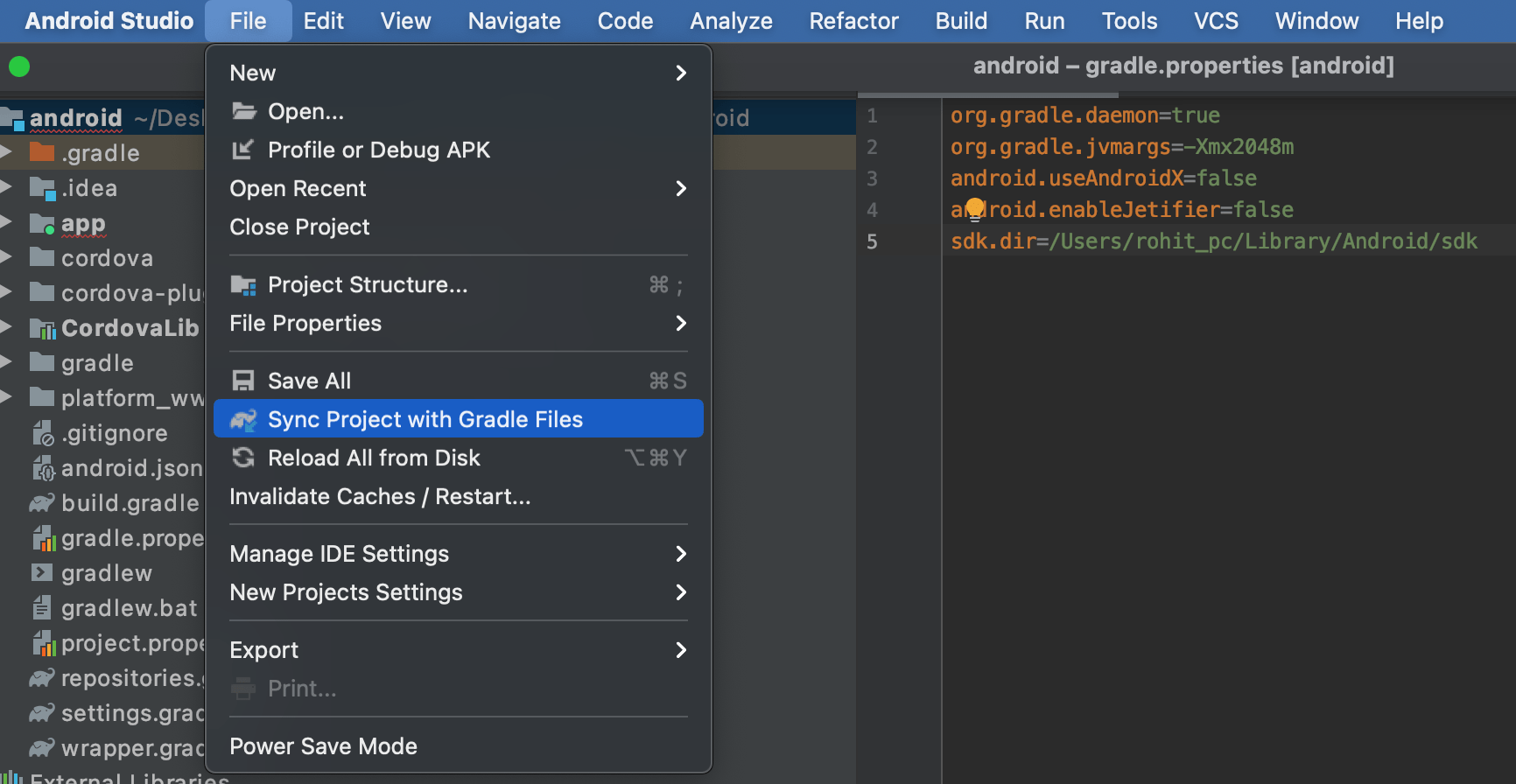Click the Project Structure icon
The height and width of the screenshot is (784, 1516).
click(243, 285)
